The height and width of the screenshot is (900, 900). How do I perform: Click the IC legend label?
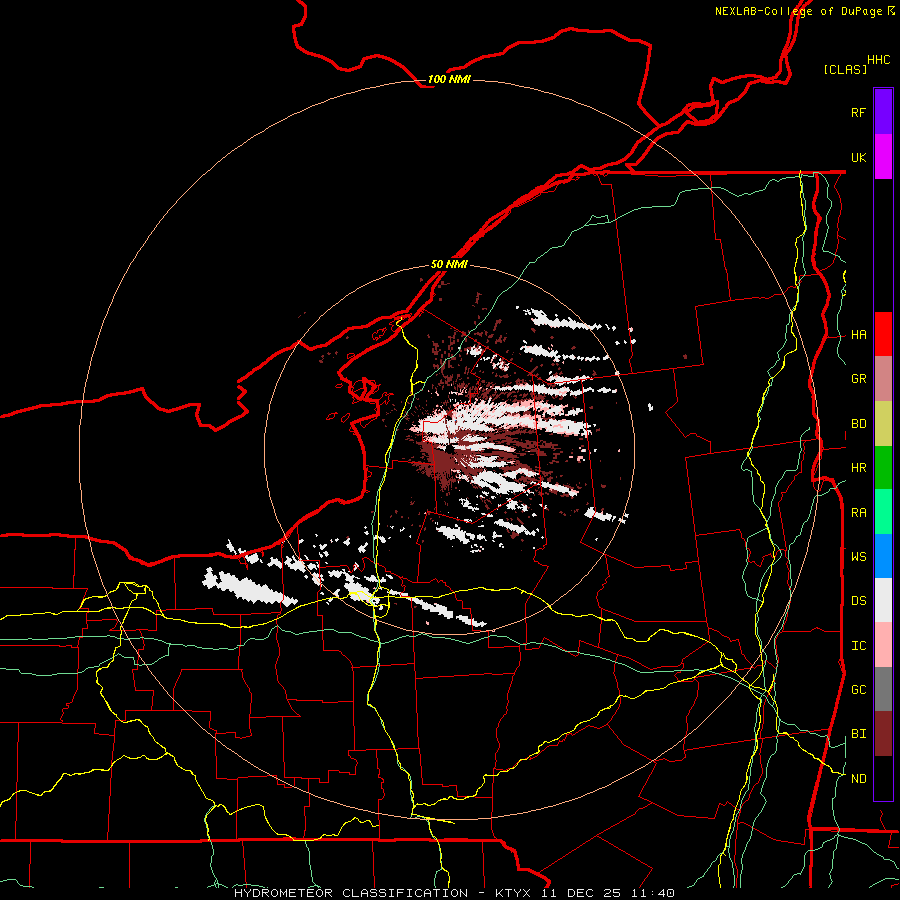tap(858, 646)
